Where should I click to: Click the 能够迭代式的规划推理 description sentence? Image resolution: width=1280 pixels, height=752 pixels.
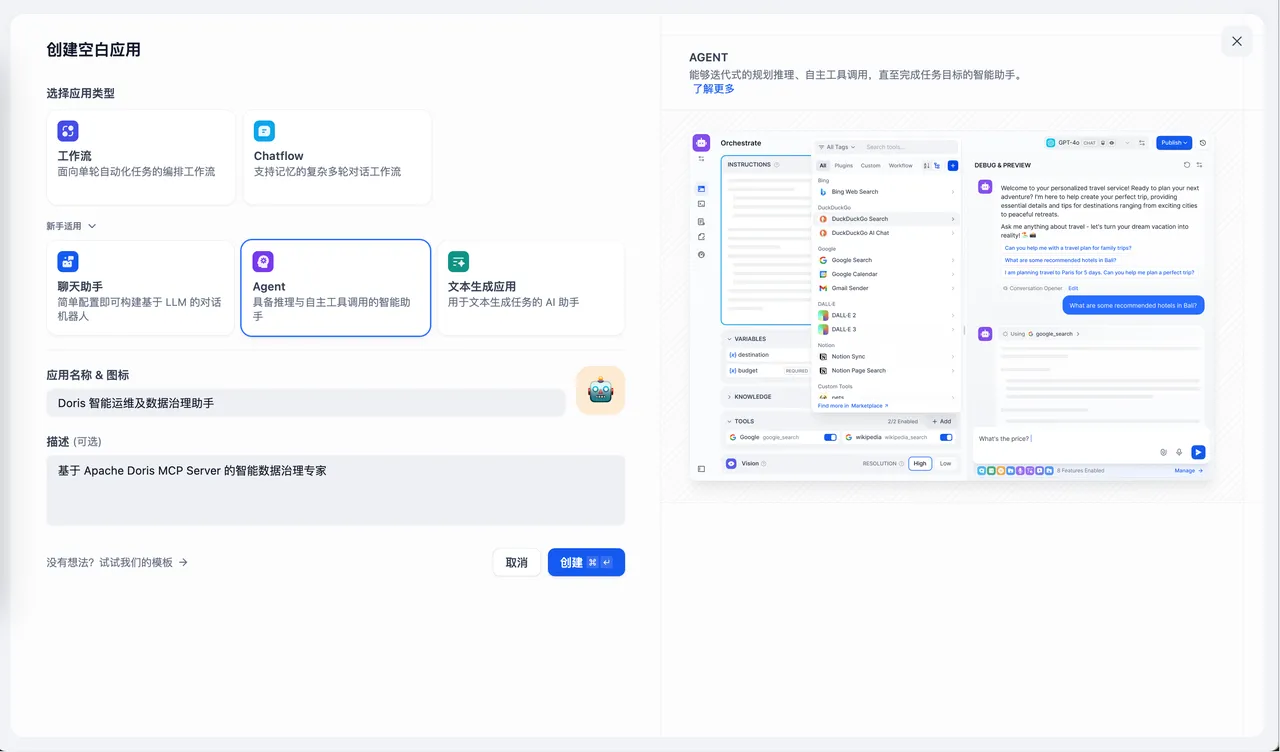point(858,75)
